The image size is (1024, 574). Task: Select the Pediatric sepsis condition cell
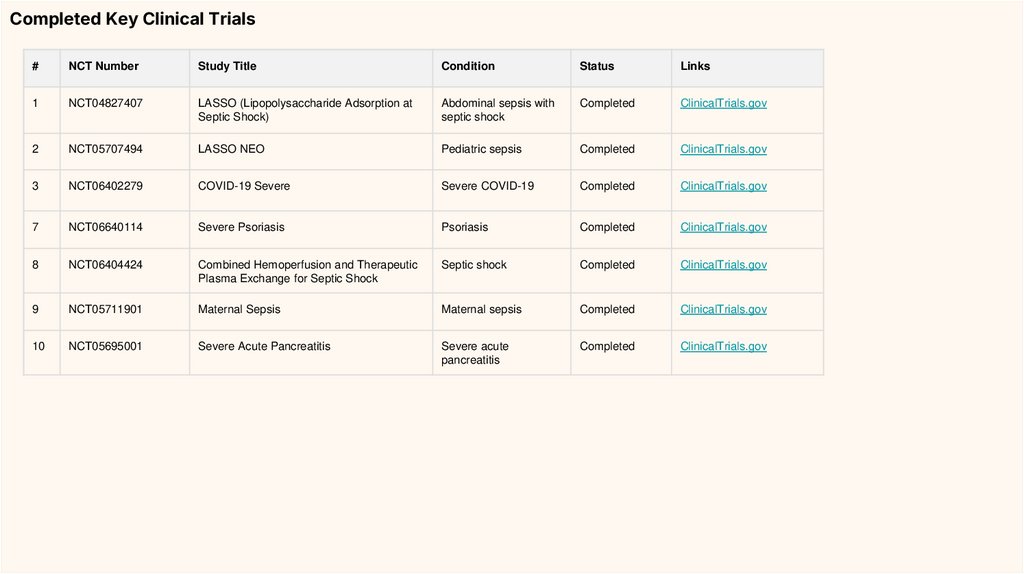(481, 149)
